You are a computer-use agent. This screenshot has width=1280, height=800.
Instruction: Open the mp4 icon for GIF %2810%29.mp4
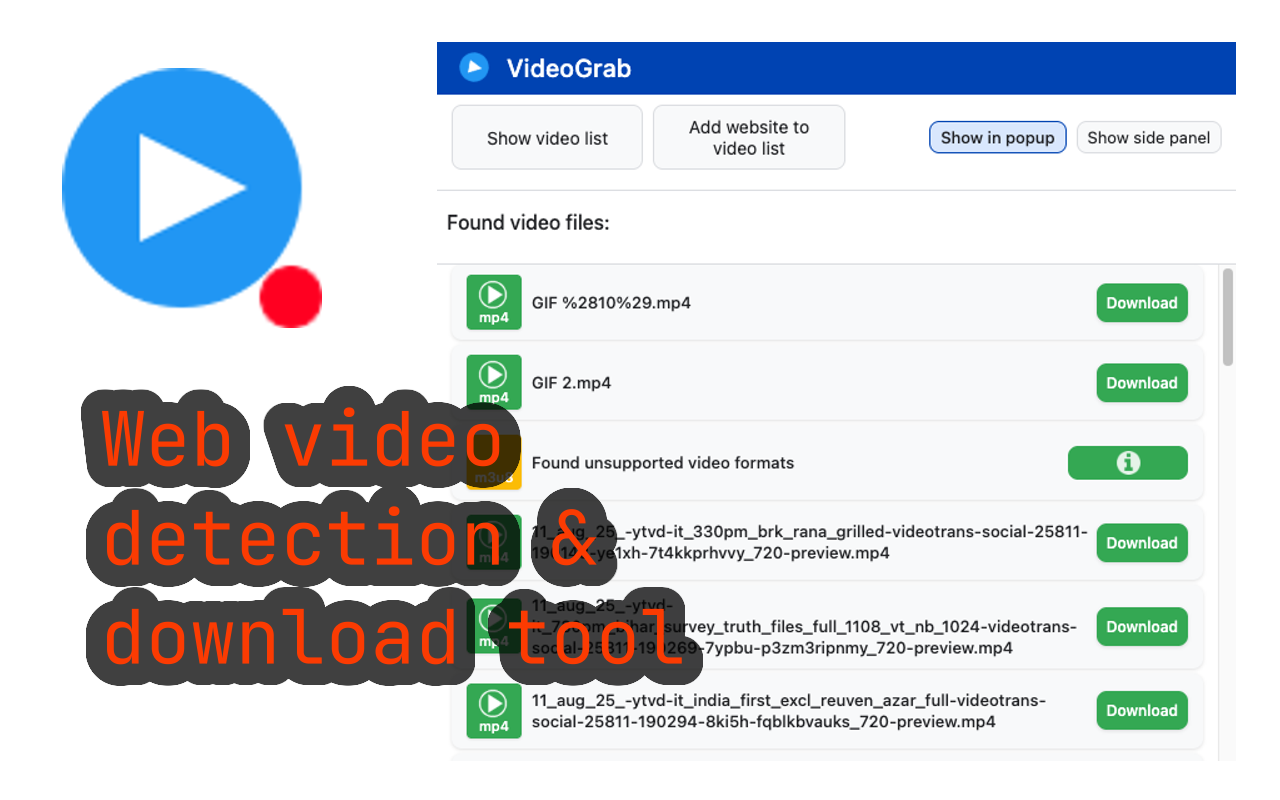(x=494, y=302)
